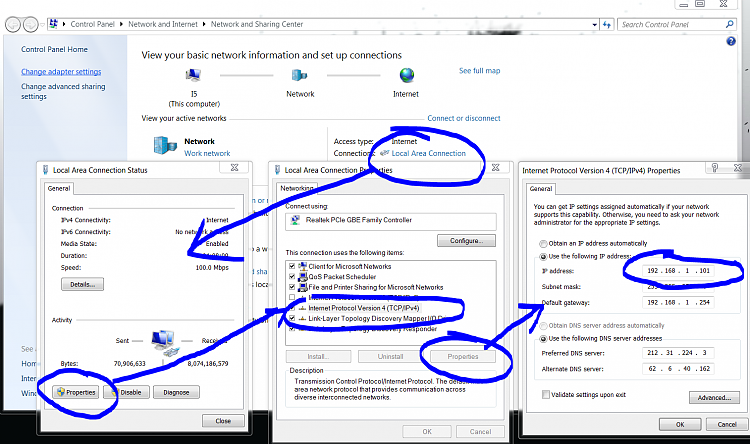Open help via the blue question mark icon
Viewport: 750px width, 444px height.
(x=731, y=42)
